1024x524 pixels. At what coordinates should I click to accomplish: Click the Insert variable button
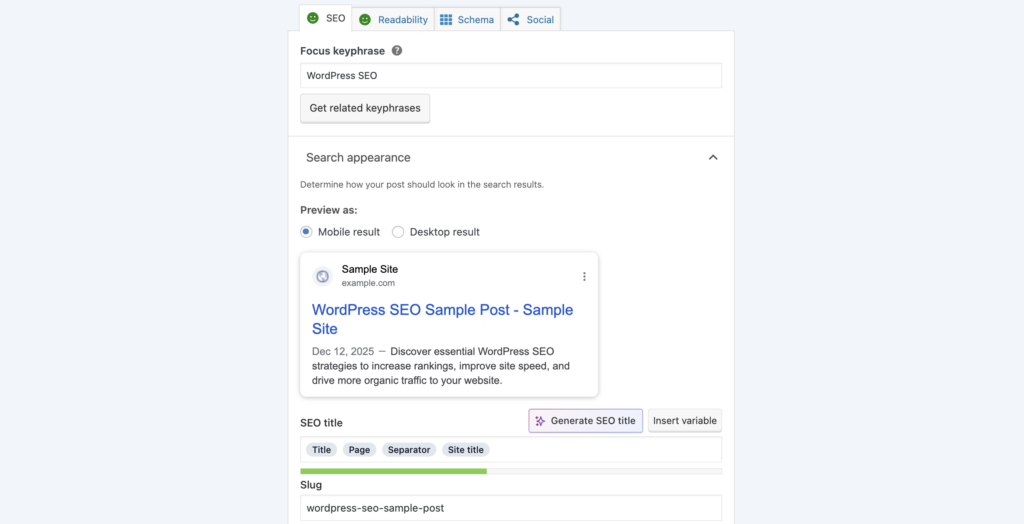(x=685, y=421)
